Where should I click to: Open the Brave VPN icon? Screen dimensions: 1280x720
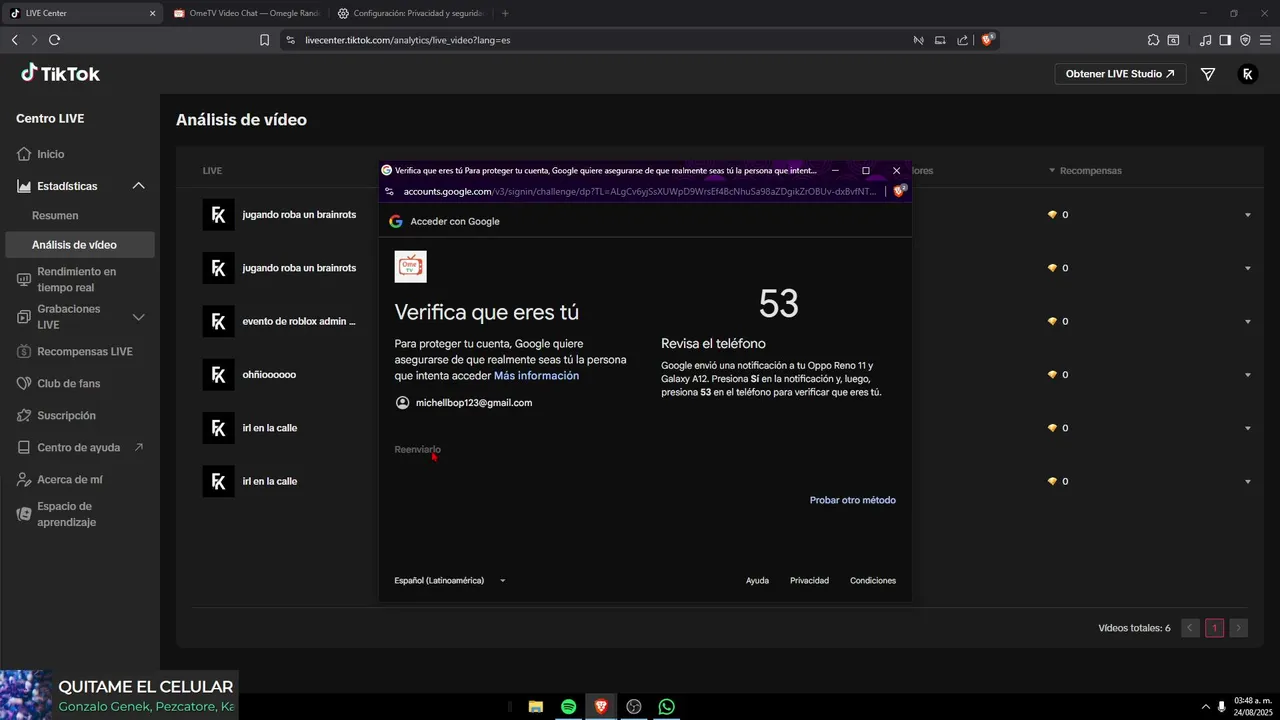pyautogui.click(x=1245, y=40)
